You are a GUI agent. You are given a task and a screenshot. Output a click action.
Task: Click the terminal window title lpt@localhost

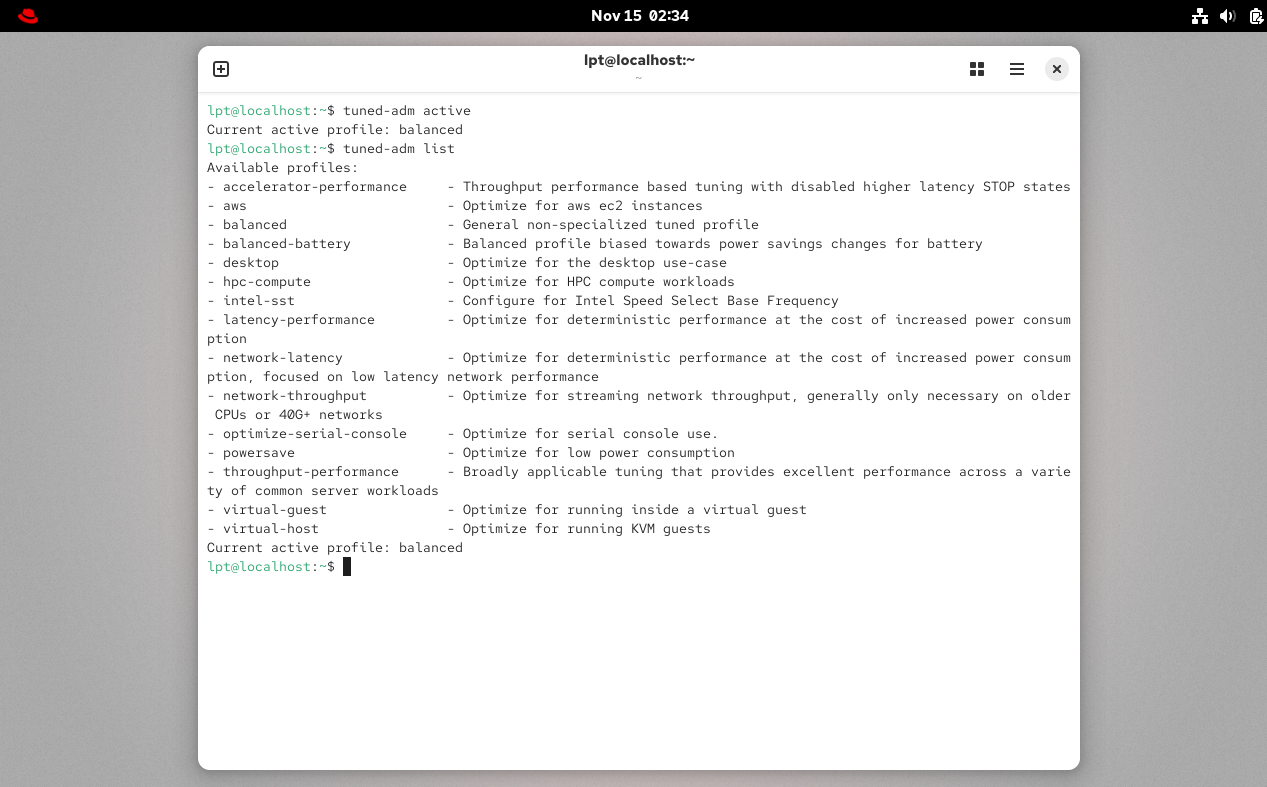pyautogui.click(x=638, y=59)
